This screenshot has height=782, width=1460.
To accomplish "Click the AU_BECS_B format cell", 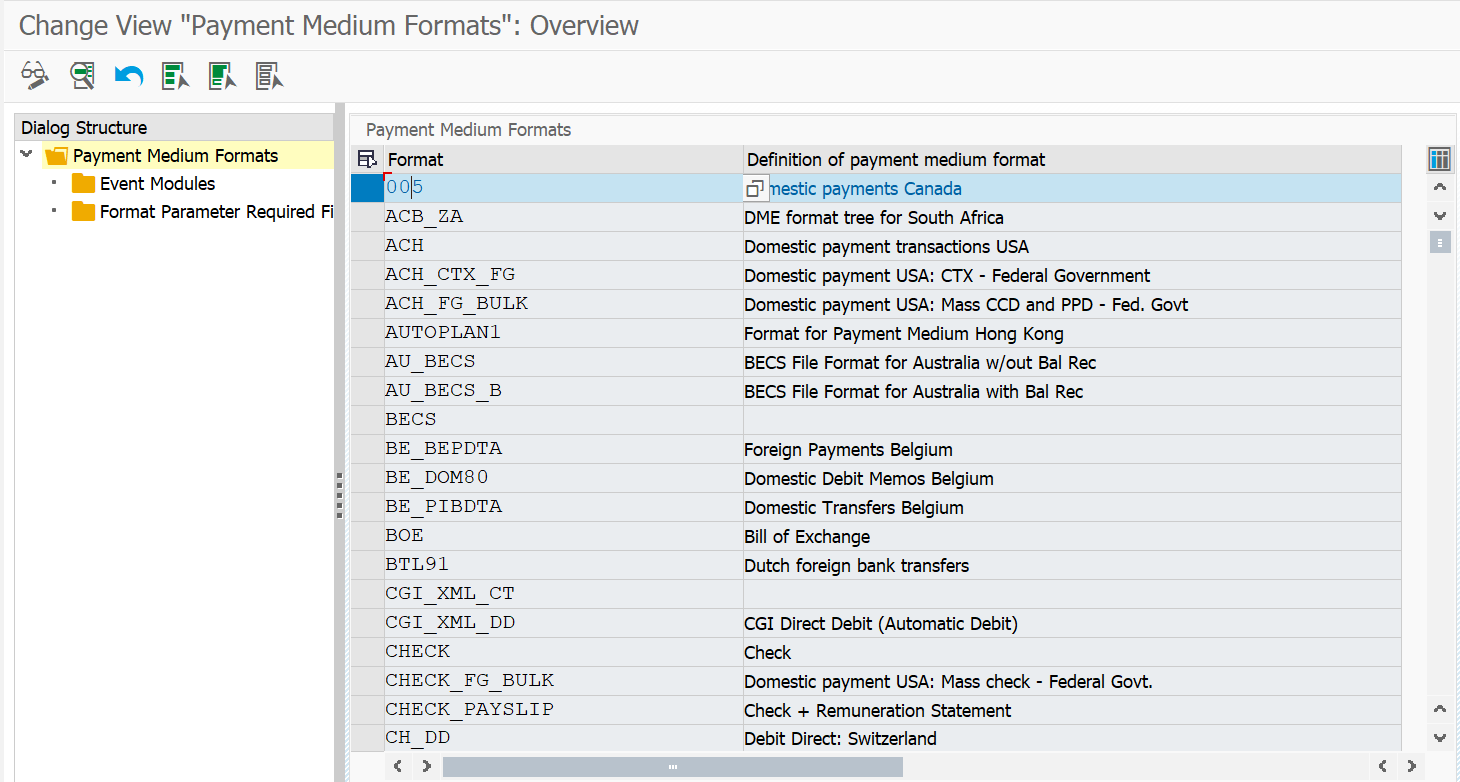I will (563, 391).
